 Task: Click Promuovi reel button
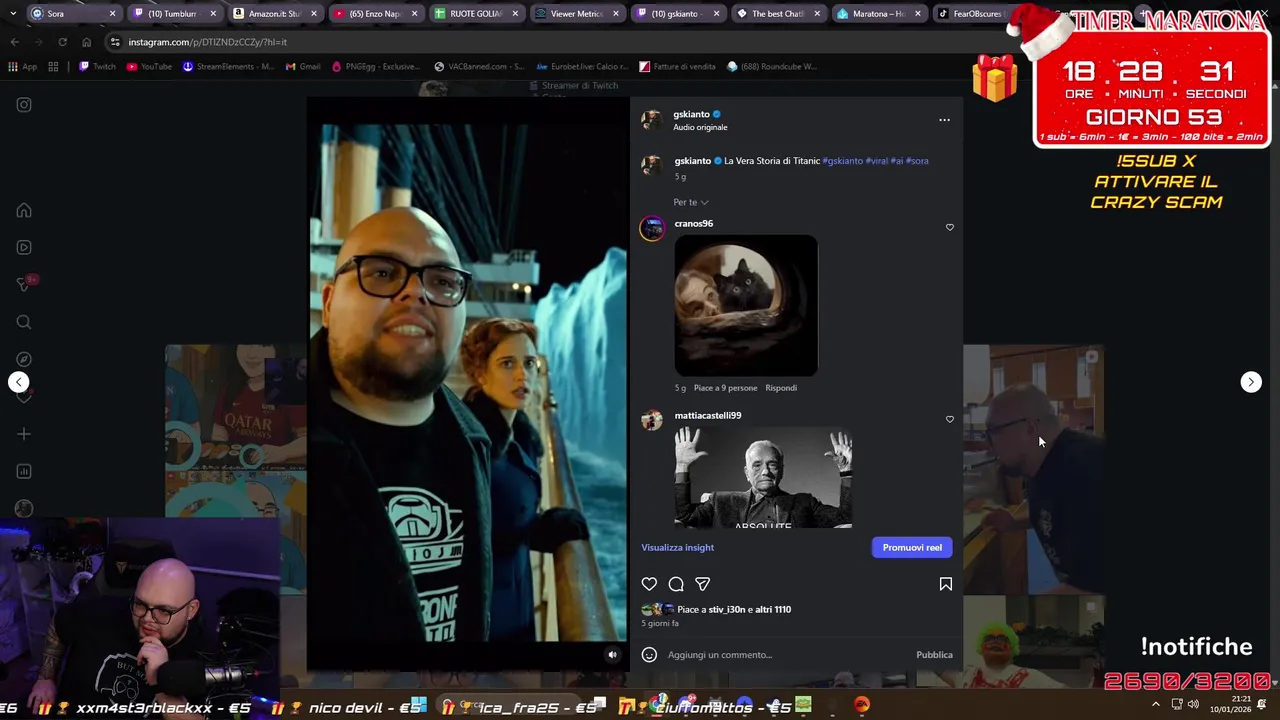point(912,547)
